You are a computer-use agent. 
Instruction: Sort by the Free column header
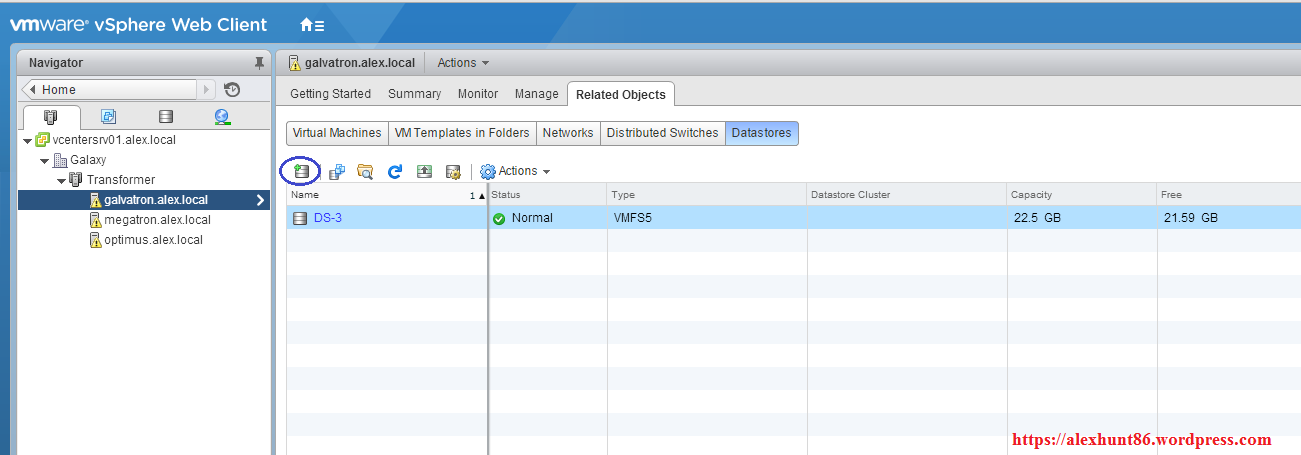(1229, 195)
